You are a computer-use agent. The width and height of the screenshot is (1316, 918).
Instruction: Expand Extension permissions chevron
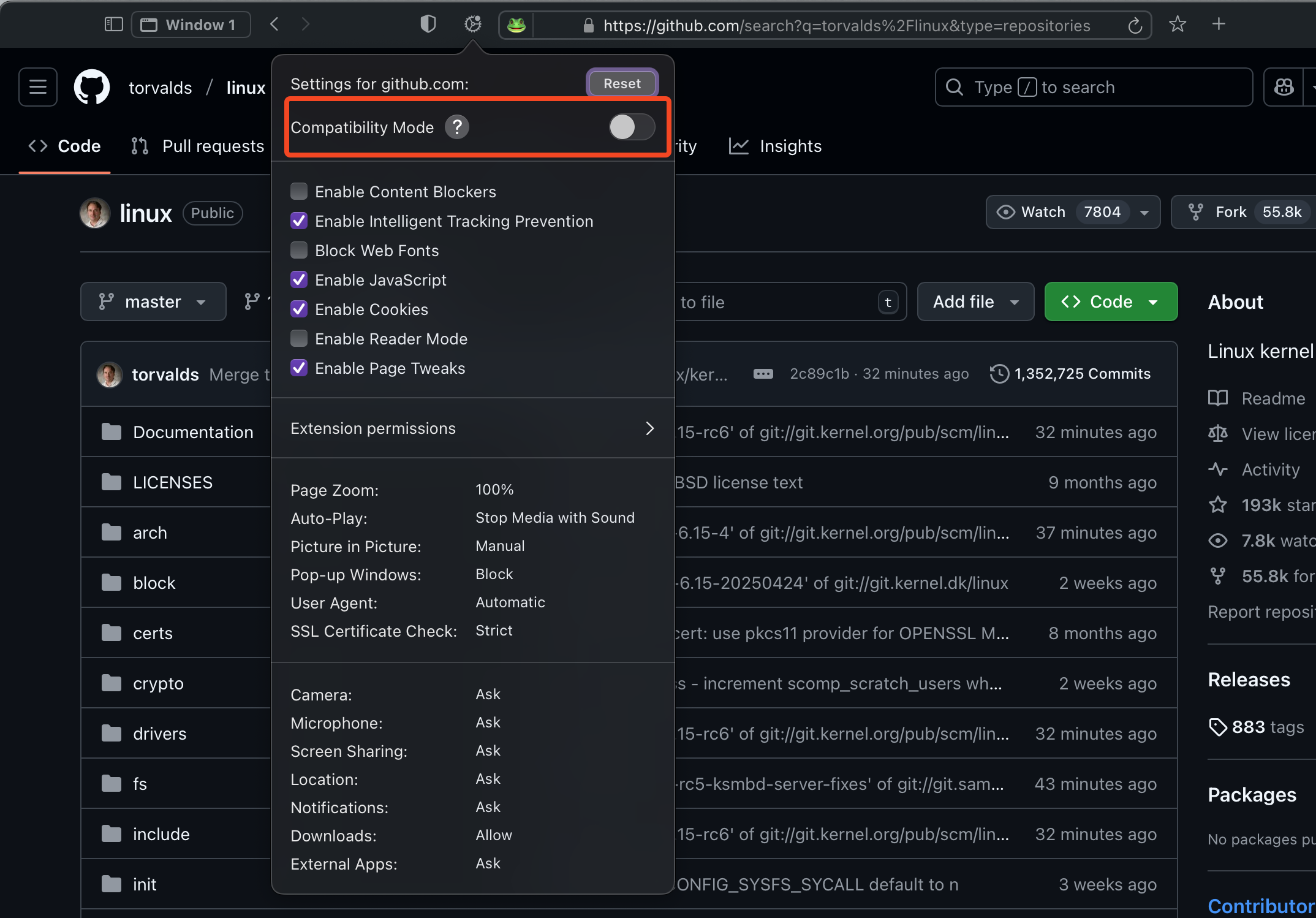(649, 428)
